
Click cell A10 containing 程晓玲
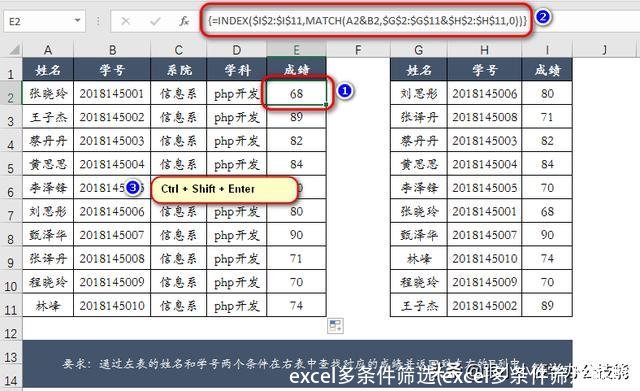48,282
